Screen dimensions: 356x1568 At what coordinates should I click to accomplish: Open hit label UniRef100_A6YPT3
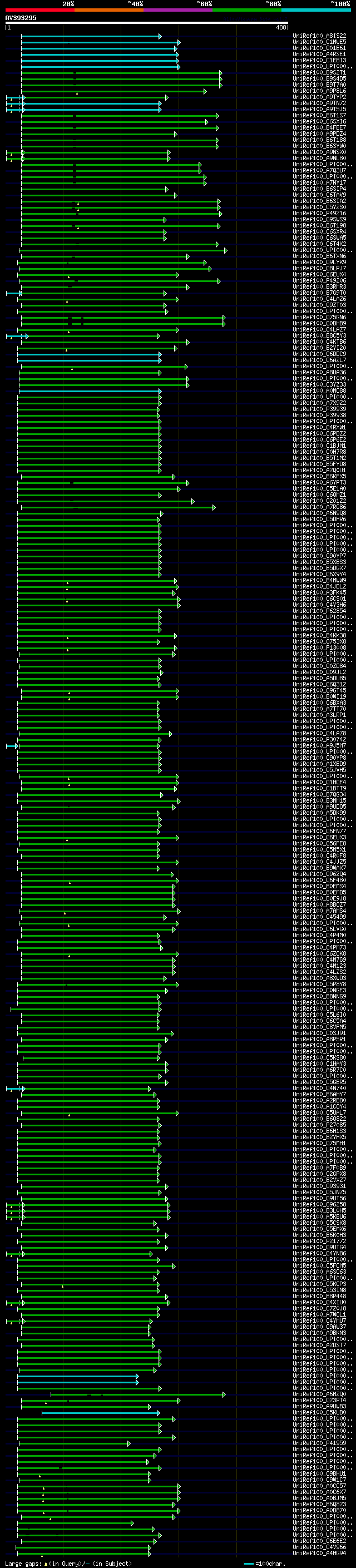point(319,482)
